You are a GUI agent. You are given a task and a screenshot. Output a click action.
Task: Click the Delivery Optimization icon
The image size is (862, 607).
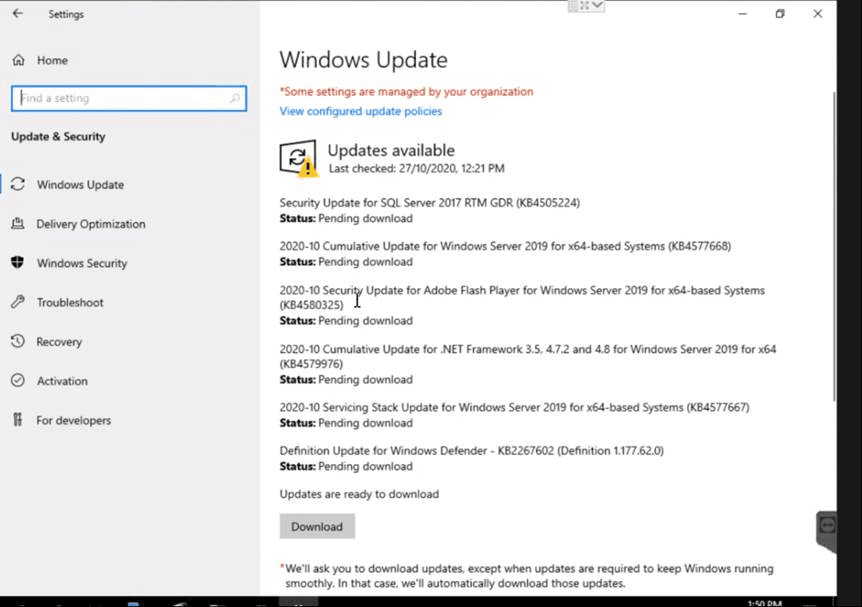pos(18,223)
